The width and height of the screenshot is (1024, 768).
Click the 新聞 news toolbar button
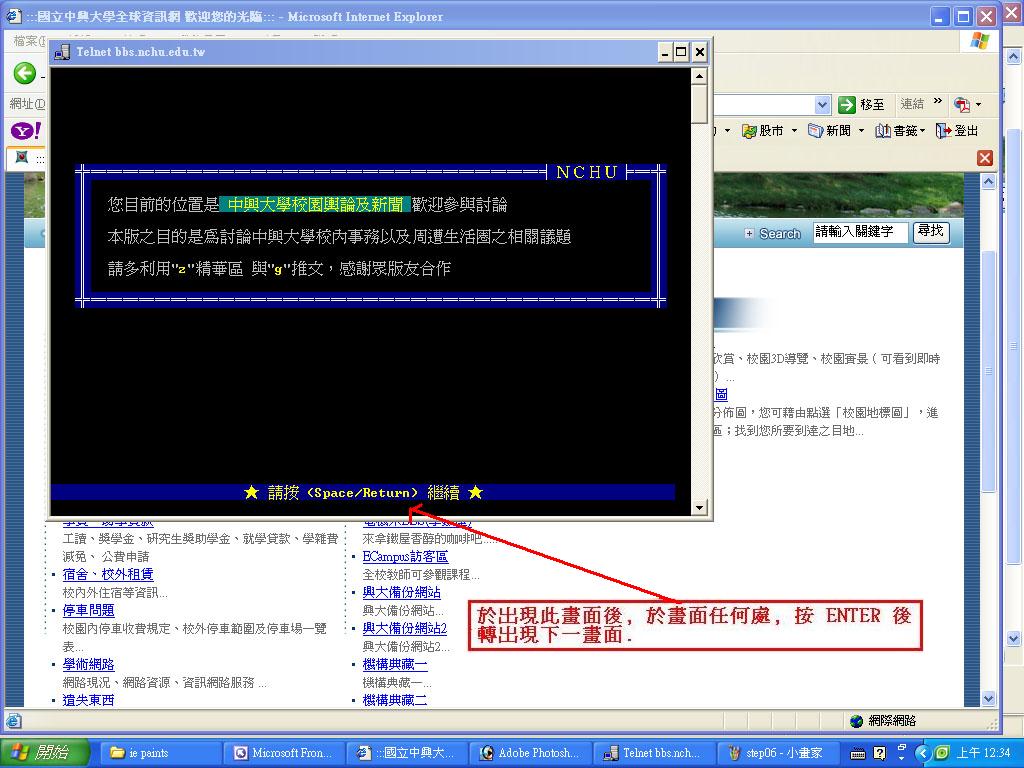[x=829, y=131]
